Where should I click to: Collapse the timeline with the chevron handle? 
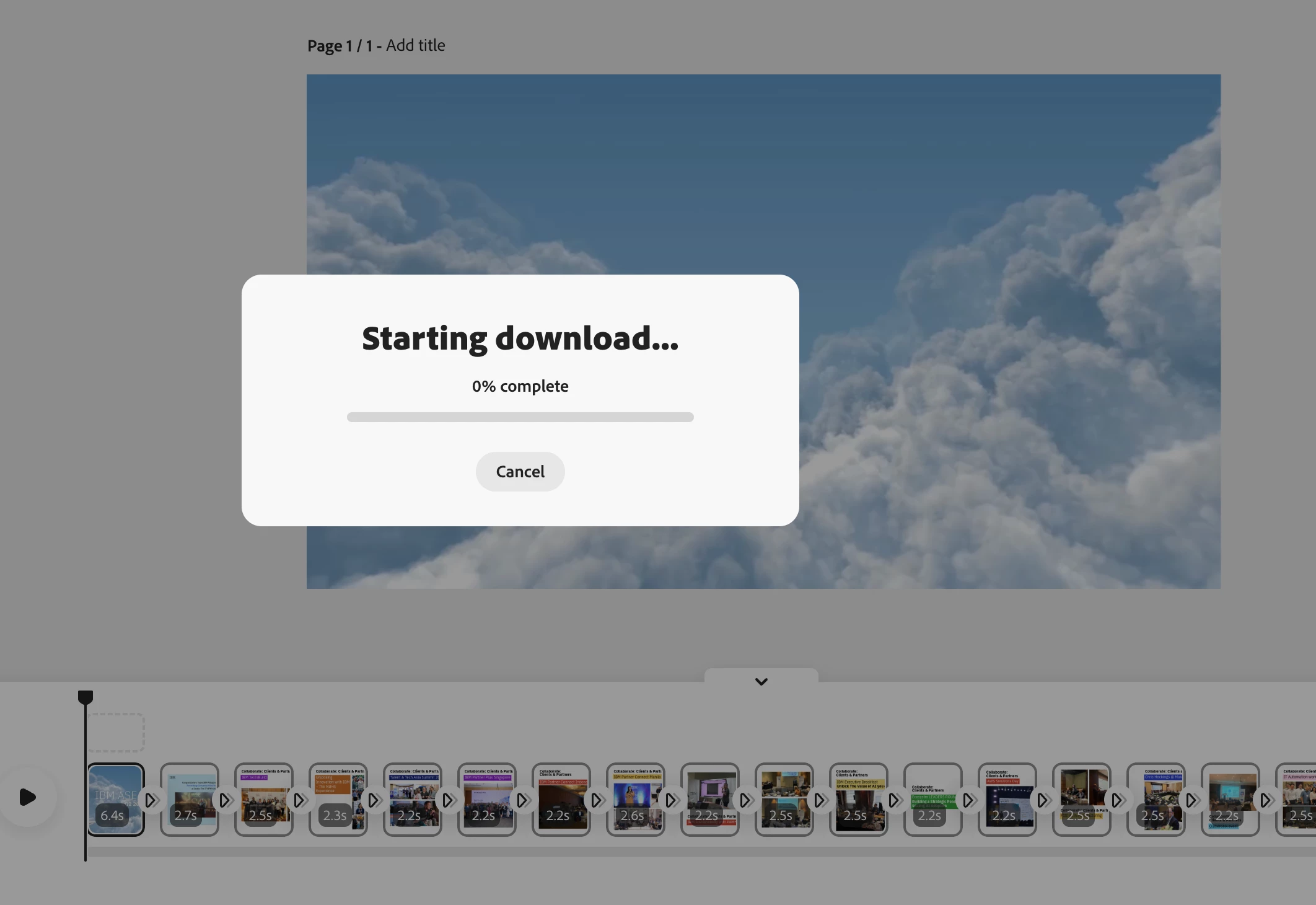tap(761, 681)
